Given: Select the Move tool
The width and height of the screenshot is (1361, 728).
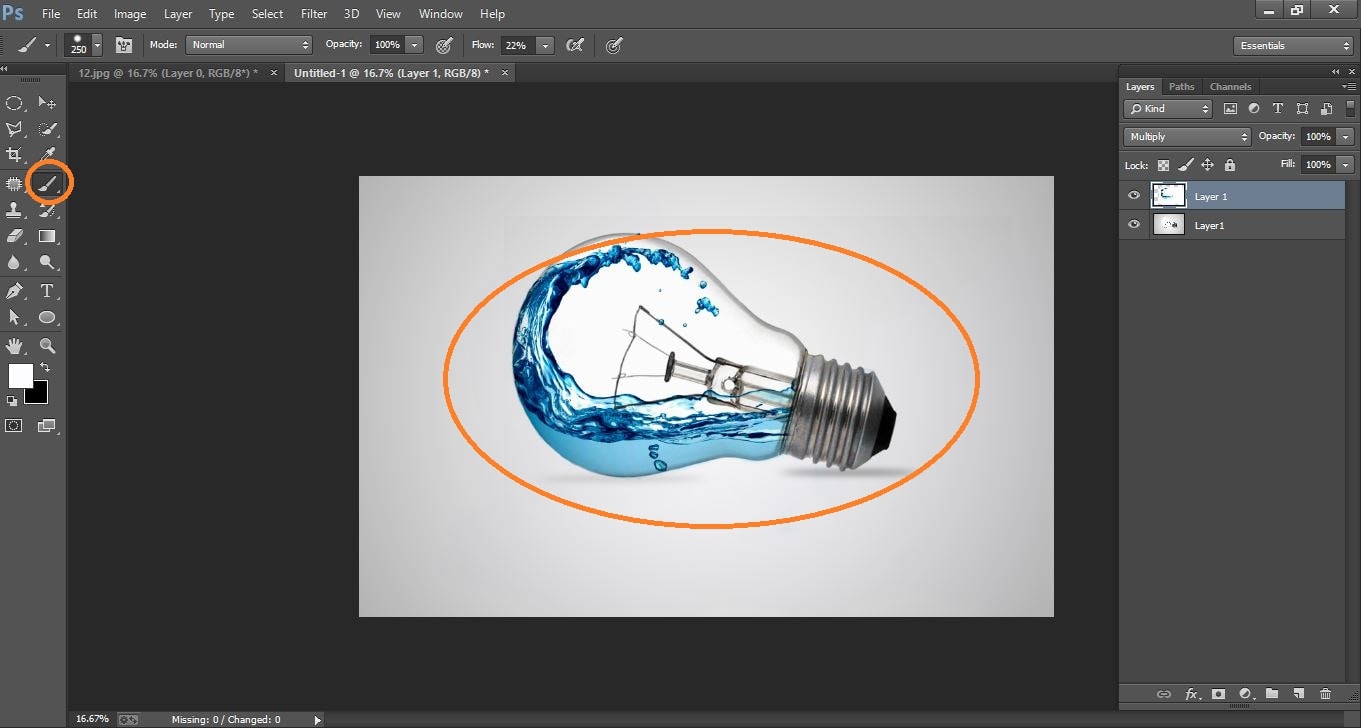Looking at the screenshot, I should 46,103.
